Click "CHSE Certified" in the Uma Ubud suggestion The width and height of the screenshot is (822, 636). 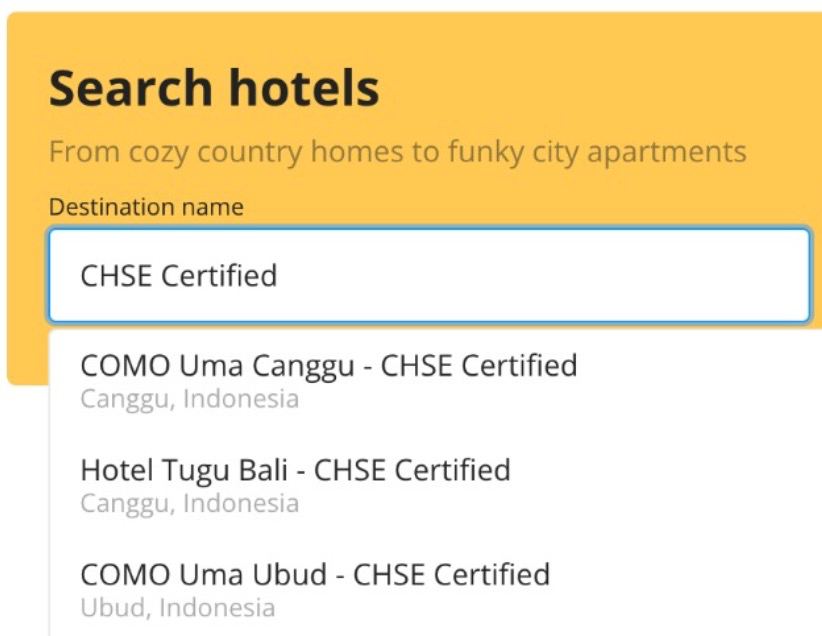451,575
